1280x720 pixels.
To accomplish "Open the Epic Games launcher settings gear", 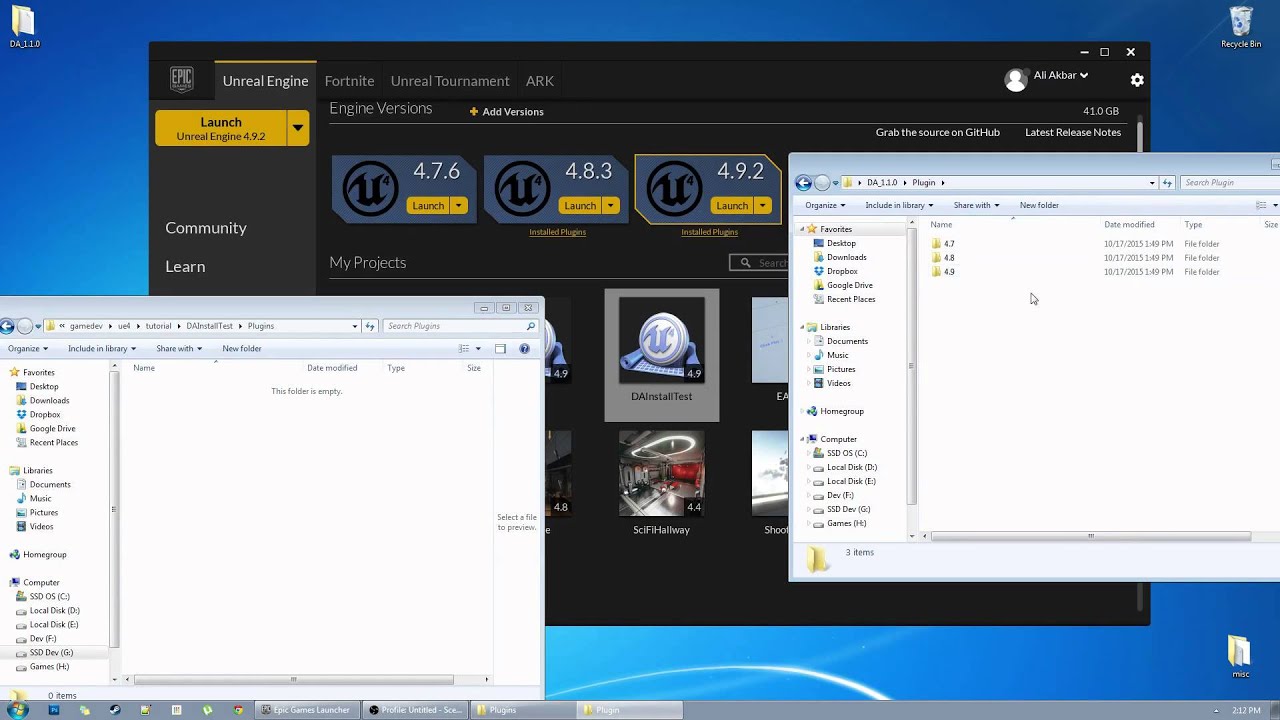I will click(x=1137, y=80).
